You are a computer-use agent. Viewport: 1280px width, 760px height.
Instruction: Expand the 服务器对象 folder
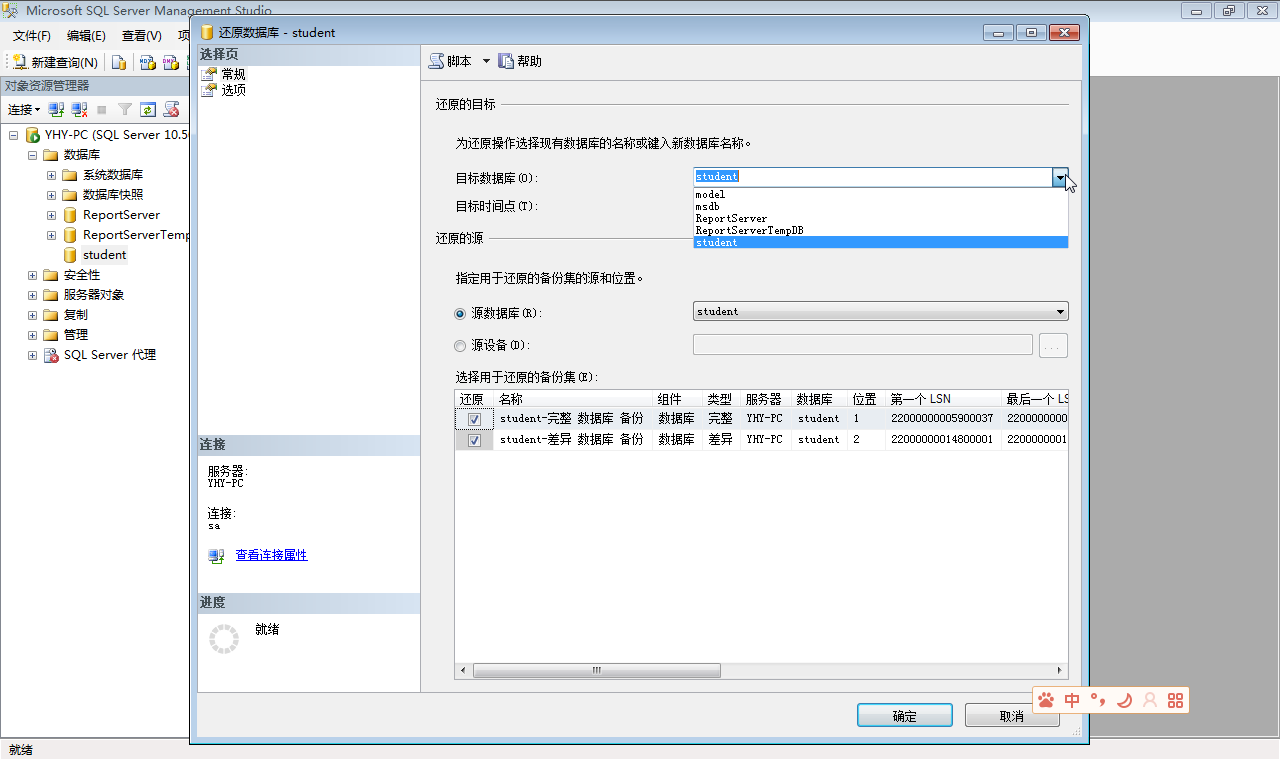coord(33,295)
